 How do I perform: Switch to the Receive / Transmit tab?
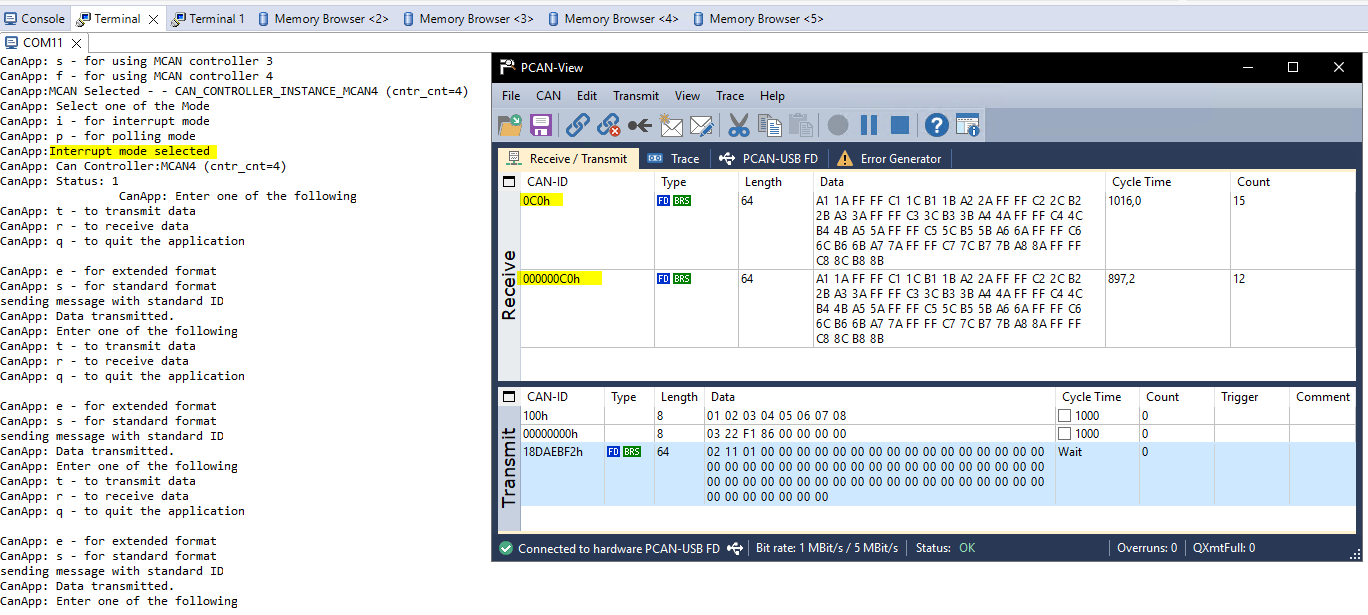tap(568, 158)
